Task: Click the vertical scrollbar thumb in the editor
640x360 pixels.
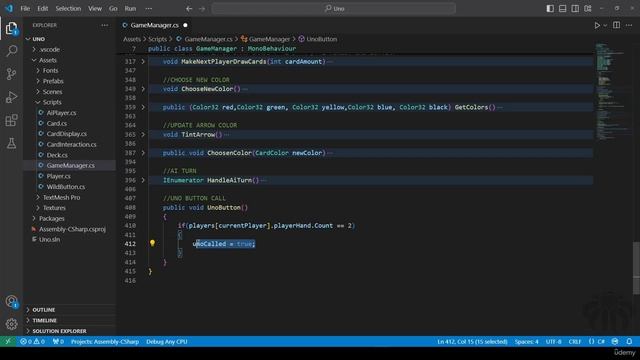Action: 636,268
